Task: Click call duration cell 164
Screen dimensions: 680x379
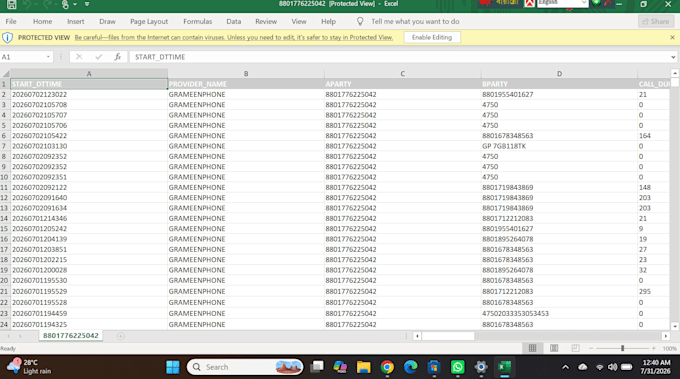Action: click(654, 136)
